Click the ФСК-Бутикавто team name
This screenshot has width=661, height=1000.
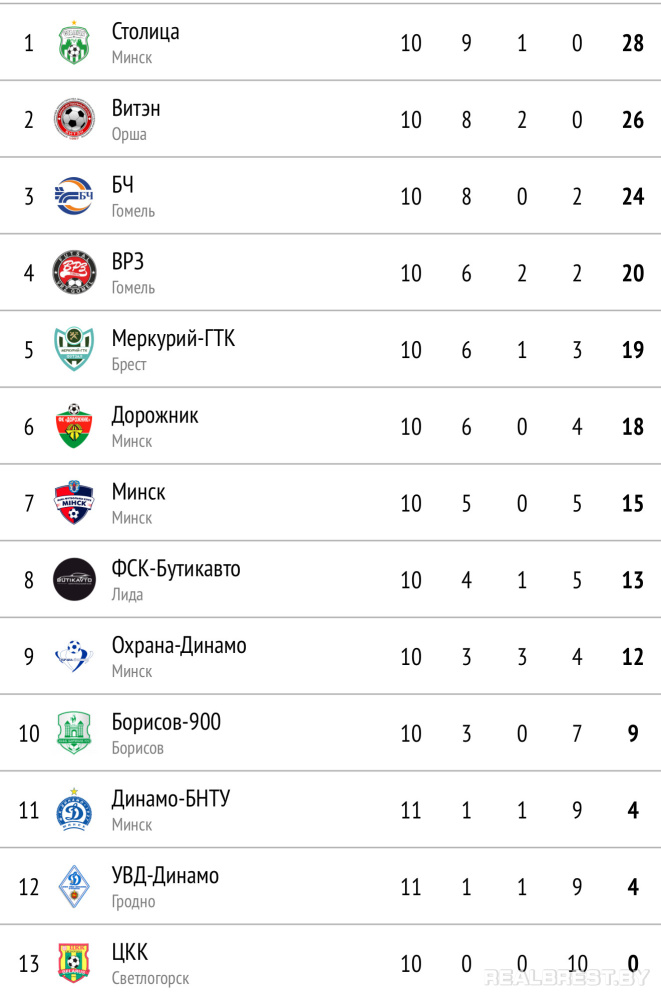pos(176,569)
